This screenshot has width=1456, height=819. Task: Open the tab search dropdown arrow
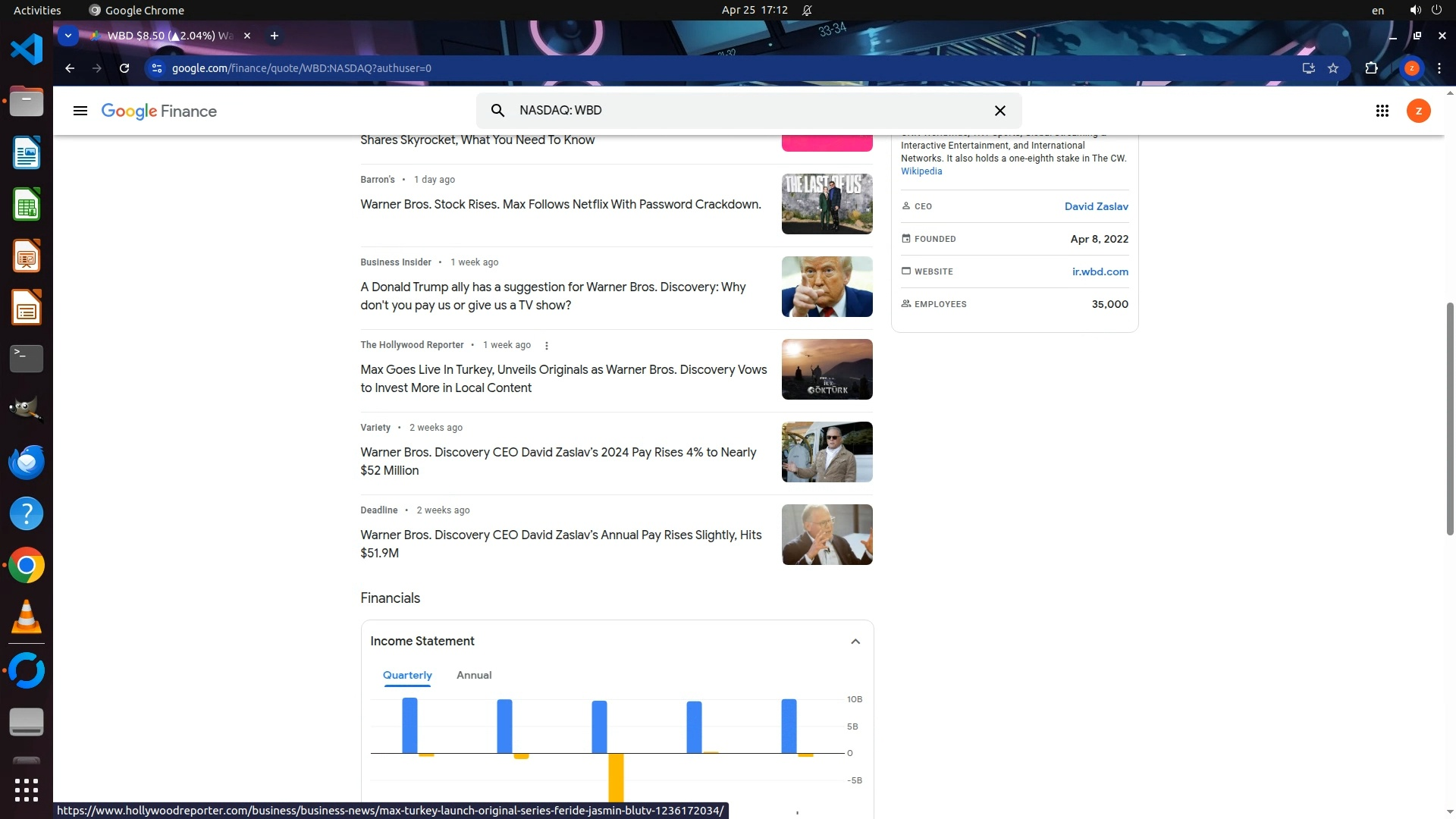coord(68,36)
